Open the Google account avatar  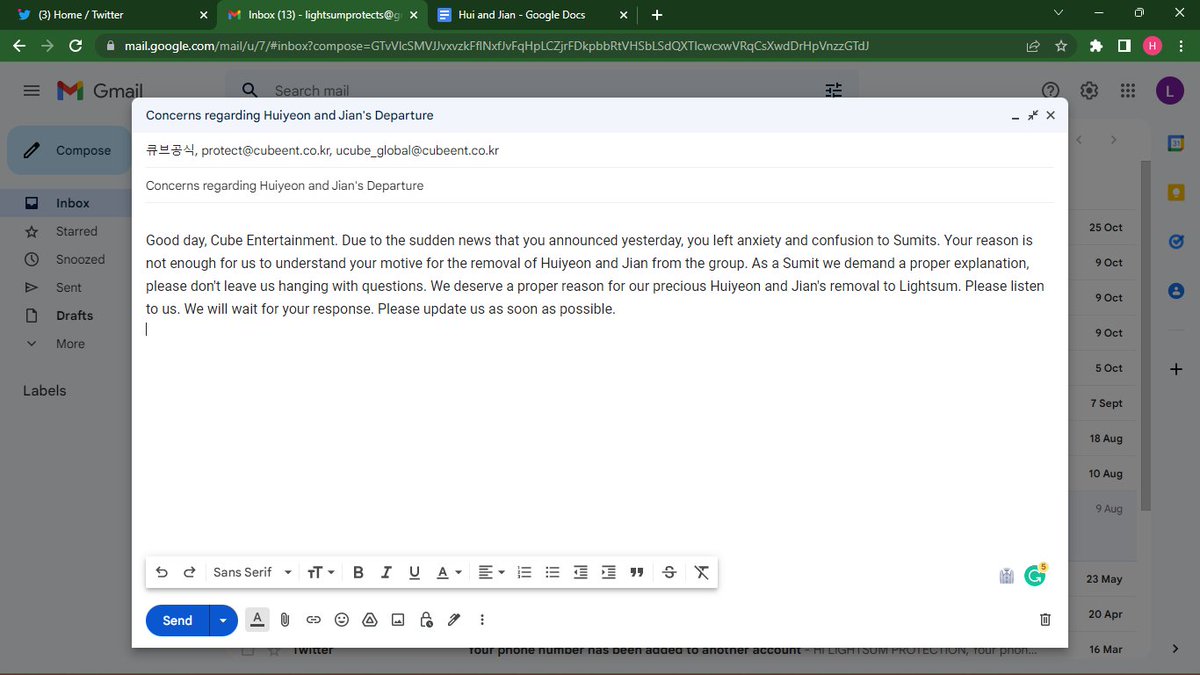coord(1169,91)
